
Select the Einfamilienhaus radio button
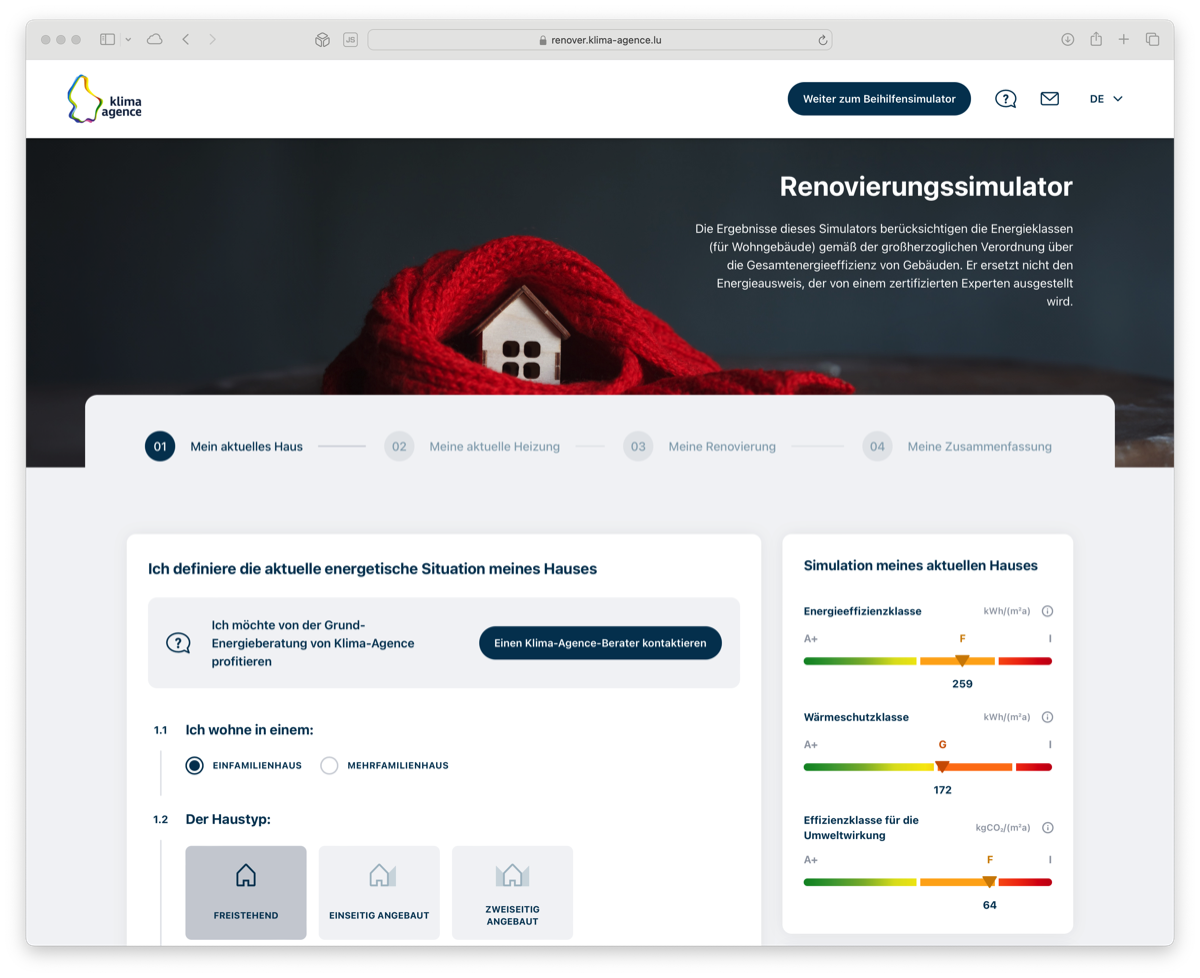coord(195,766)
